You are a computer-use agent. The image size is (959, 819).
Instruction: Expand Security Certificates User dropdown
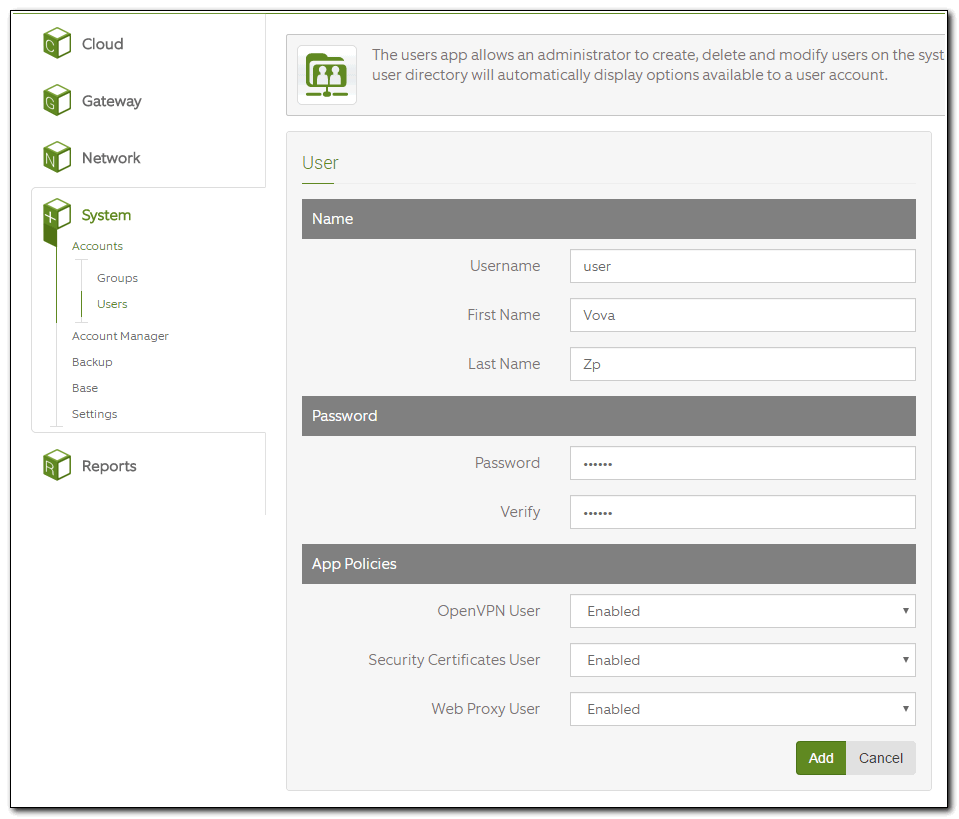(x=742, y=660)
